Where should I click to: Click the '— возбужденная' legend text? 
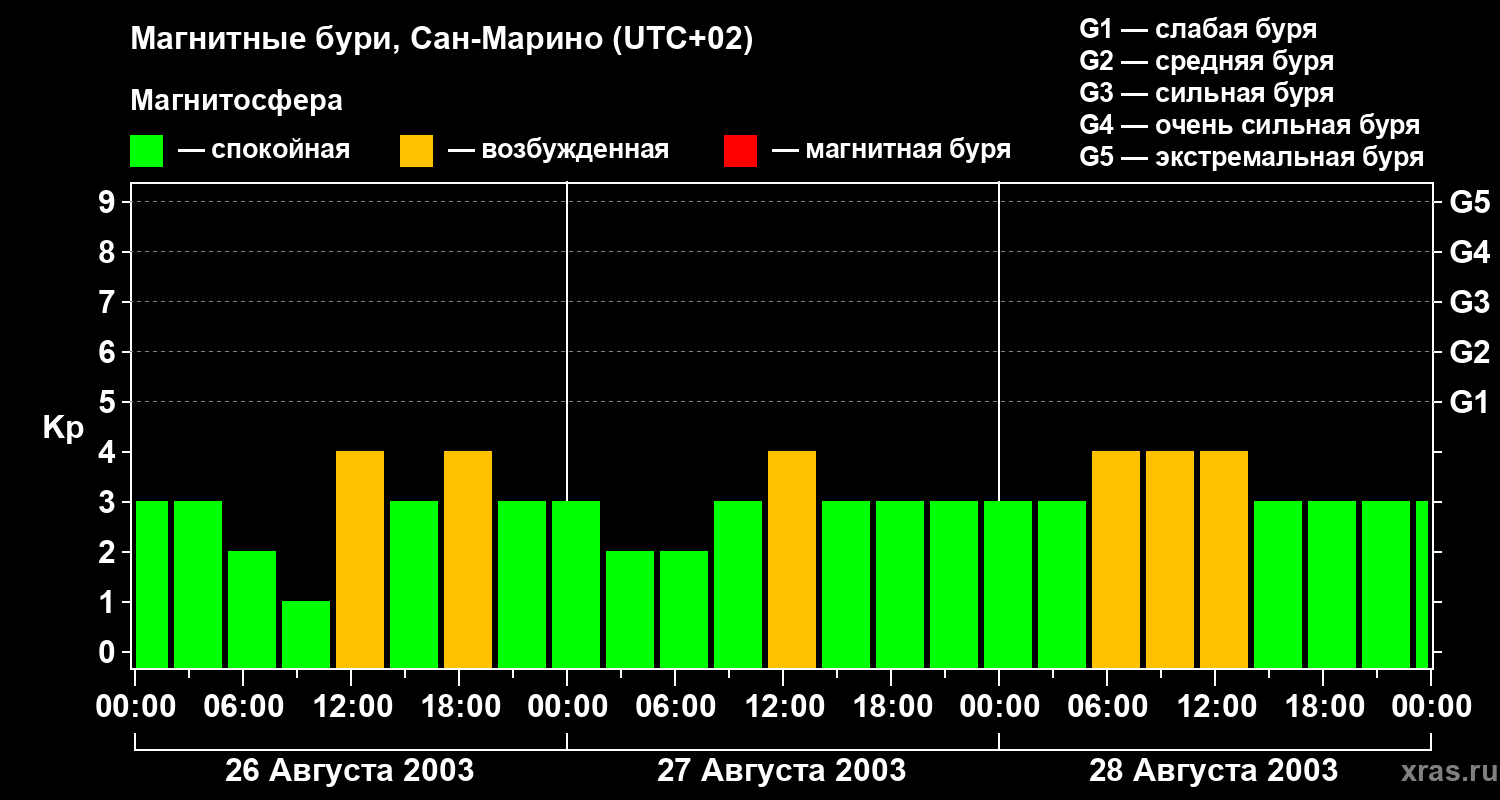point(558,150)
